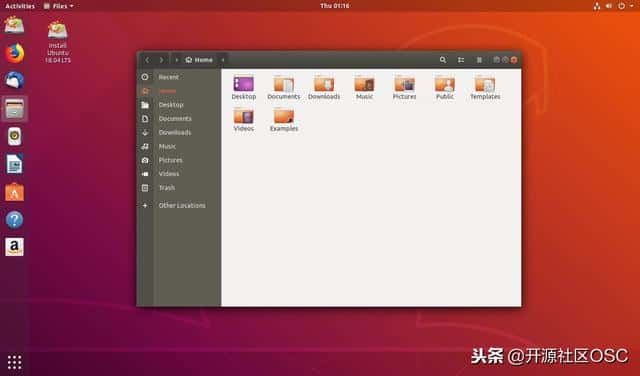Screen dimensions: 640x376
Task: Click the Trash bin icon in sidebar
Action: click(x=145, y=187)
